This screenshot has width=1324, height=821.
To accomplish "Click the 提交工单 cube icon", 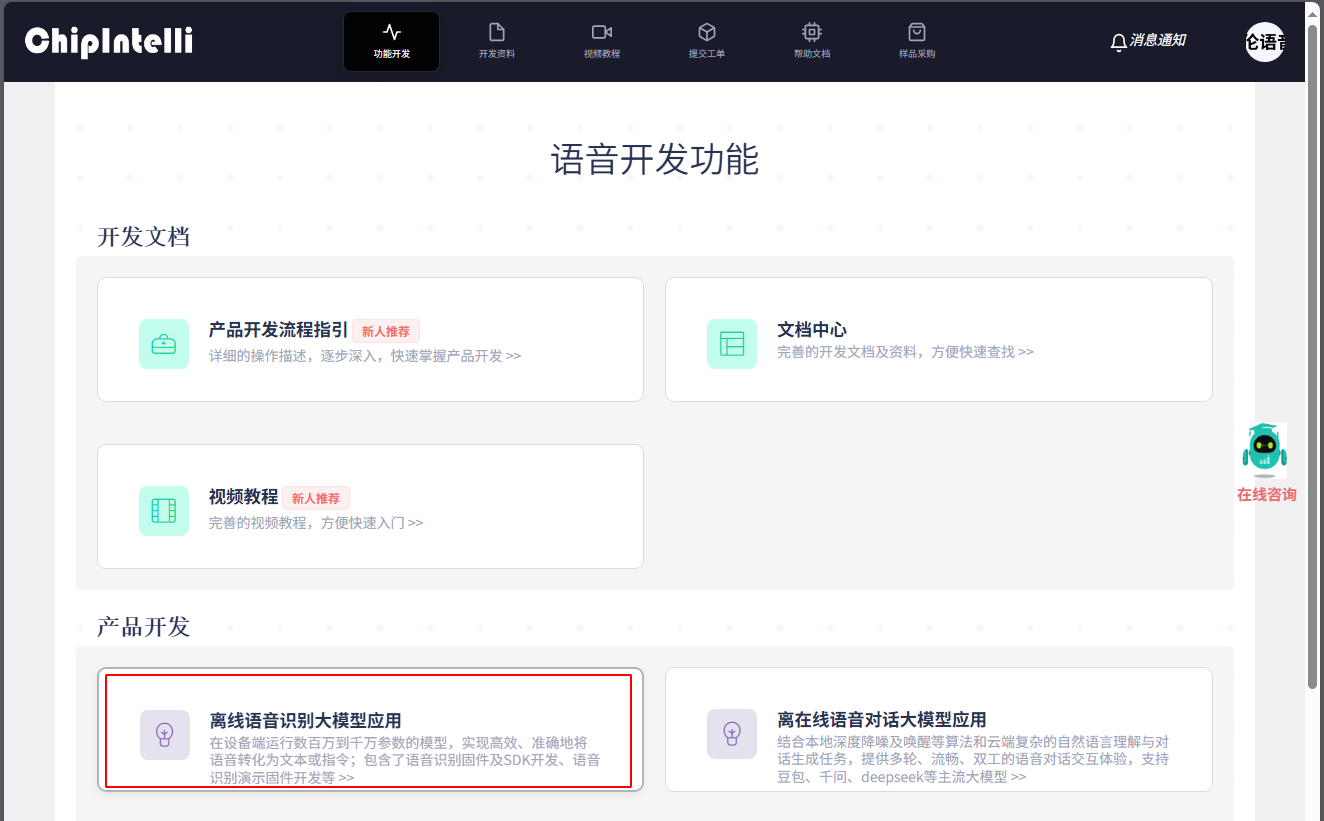I will [x=706, y=32].
